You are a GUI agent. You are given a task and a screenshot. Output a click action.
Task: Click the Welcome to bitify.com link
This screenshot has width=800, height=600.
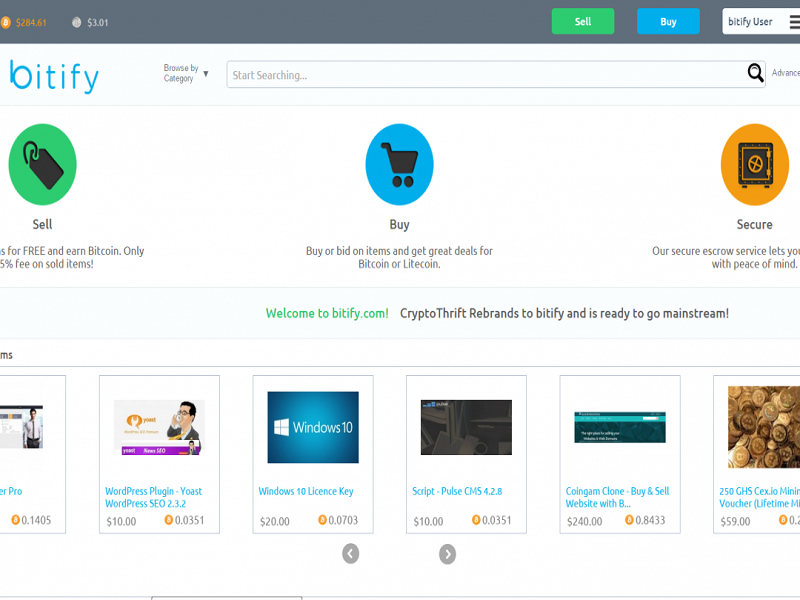[x=327, y=313]
